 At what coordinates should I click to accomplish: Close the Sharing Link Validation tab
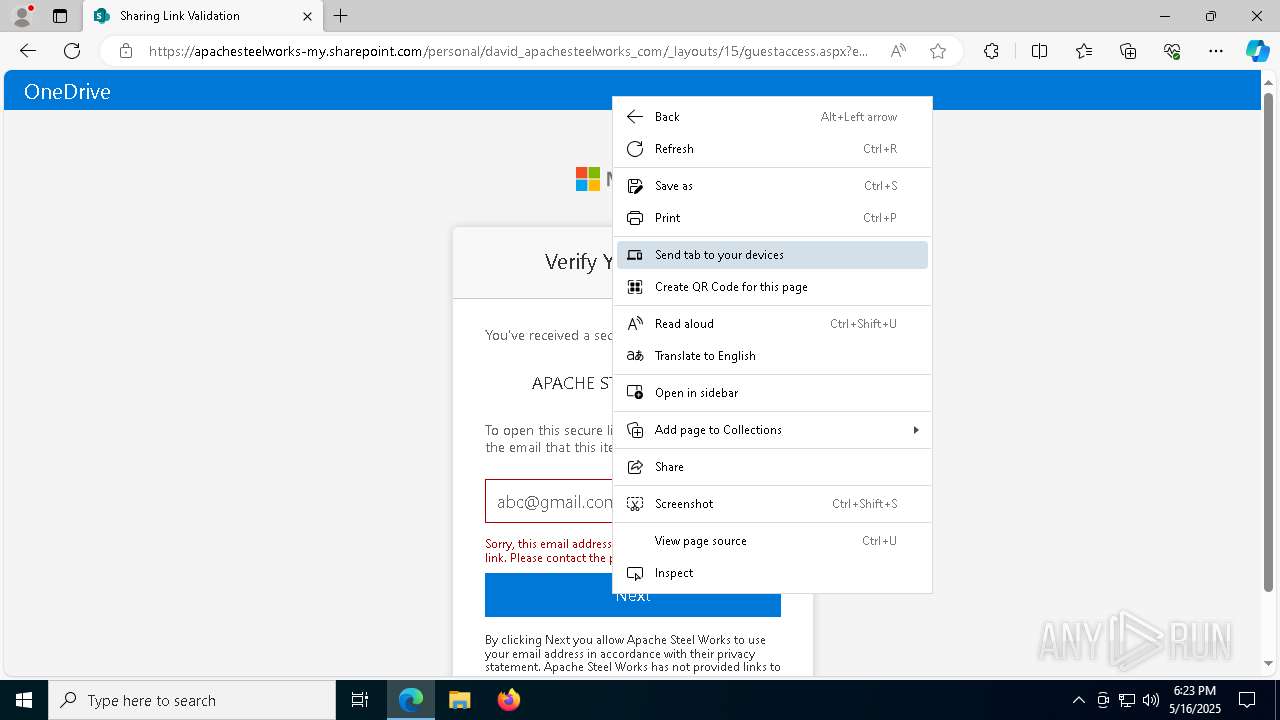pos(307,16)
